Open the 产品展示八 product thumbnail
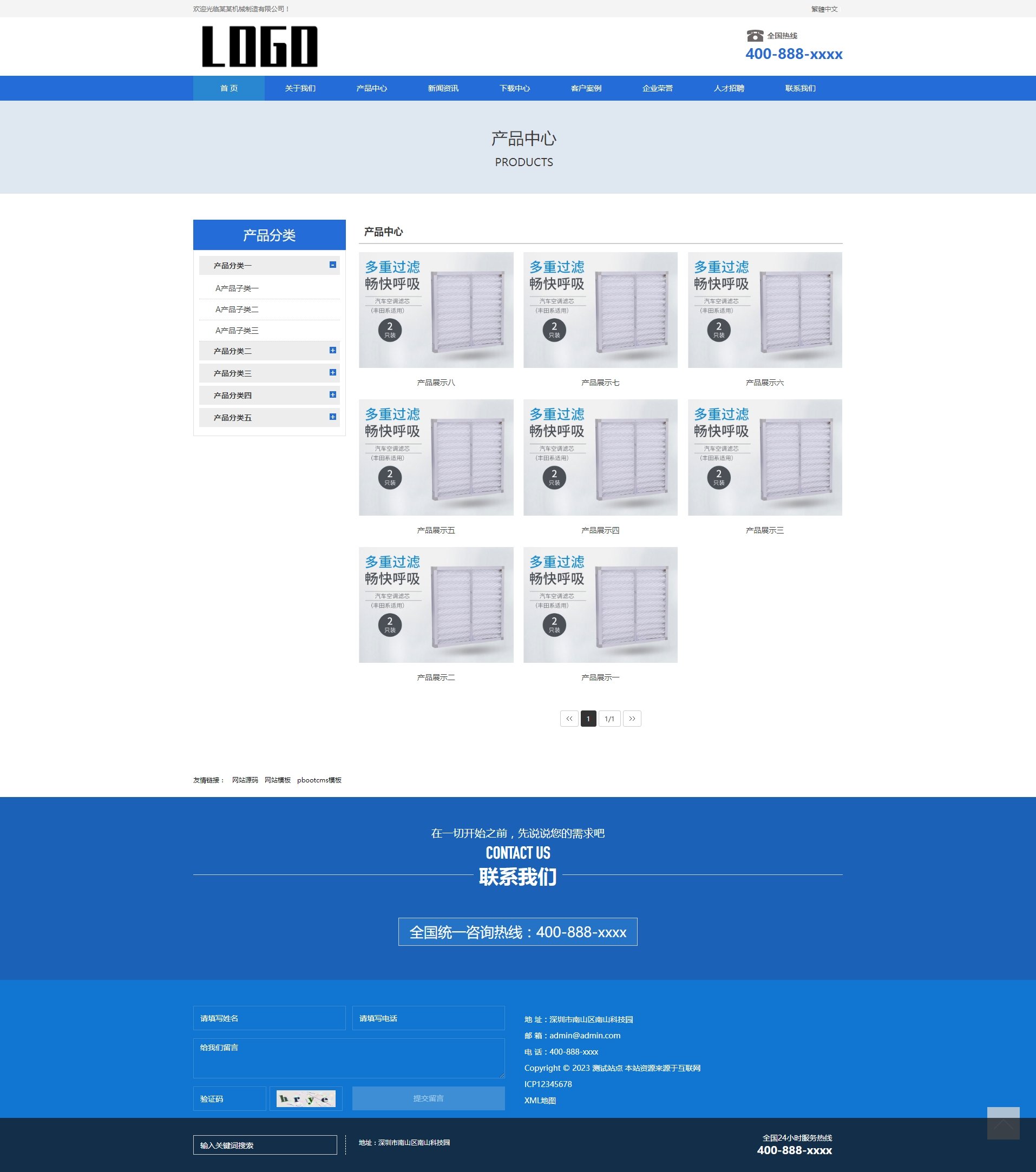The height and width of the screenshot is (1172, 1036). (436, 310)
